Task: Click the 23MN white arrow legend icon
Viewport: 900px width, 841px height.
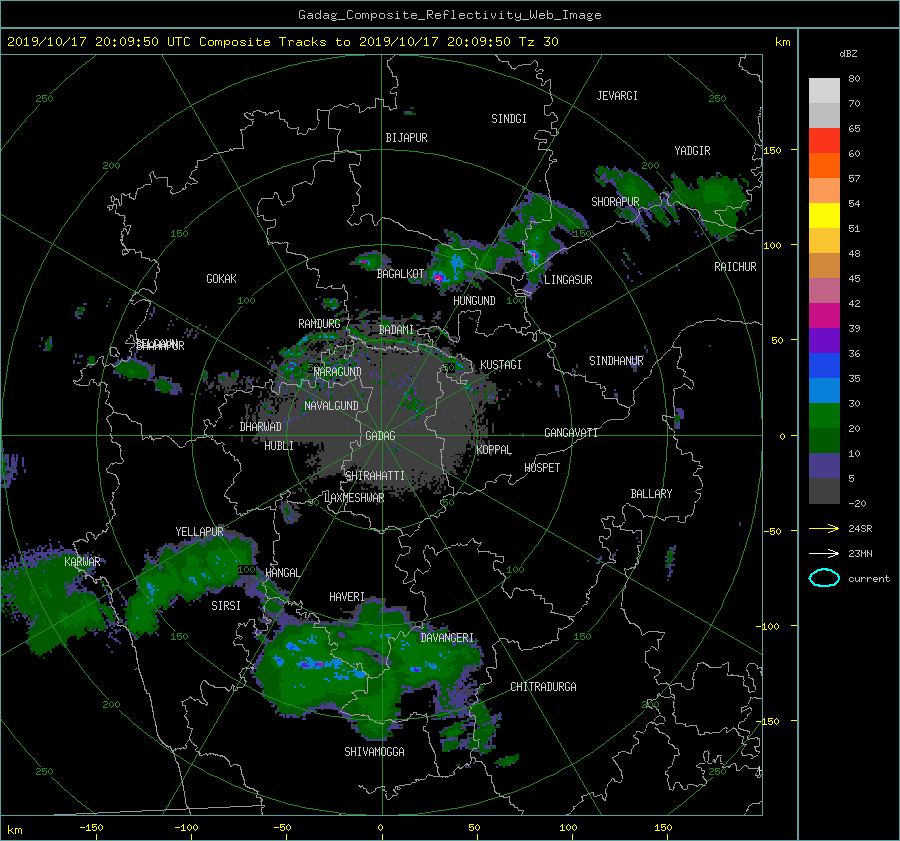Action: (824, 553)
